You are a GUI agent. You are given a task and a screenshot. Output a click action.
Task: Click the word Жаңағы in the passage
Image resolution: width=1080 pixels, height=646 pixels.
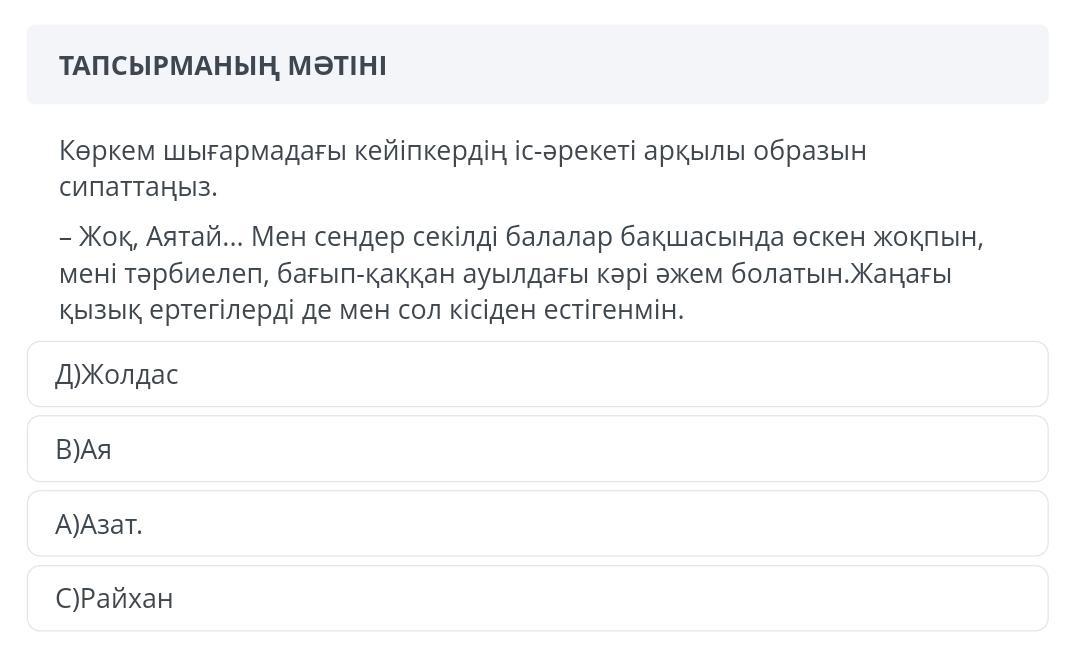click(901, 275)
